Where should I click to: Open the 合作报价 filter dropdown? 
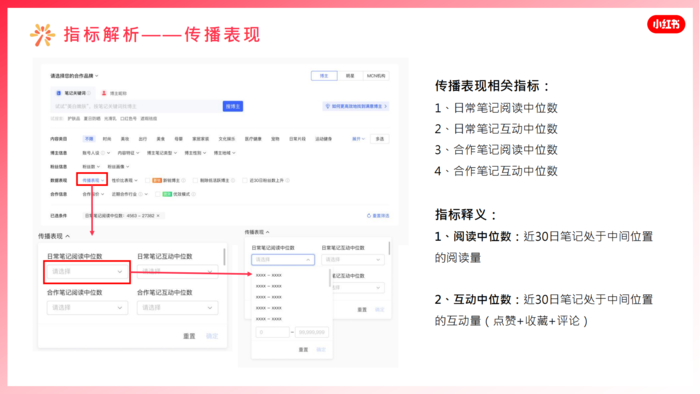click(93, 194)
